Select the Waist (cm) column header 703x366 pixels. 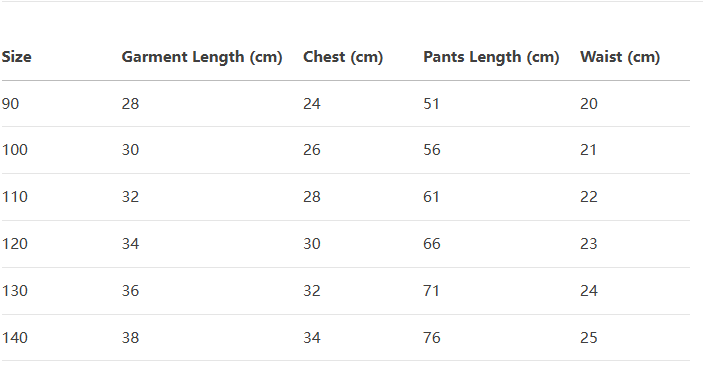coord(620,57)
